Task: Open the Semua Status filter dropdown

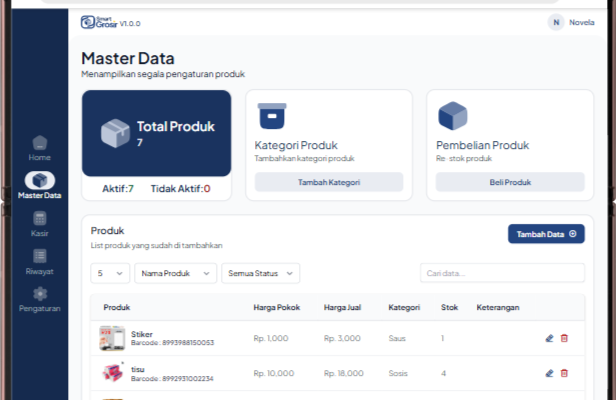Action: pos(260,273)
